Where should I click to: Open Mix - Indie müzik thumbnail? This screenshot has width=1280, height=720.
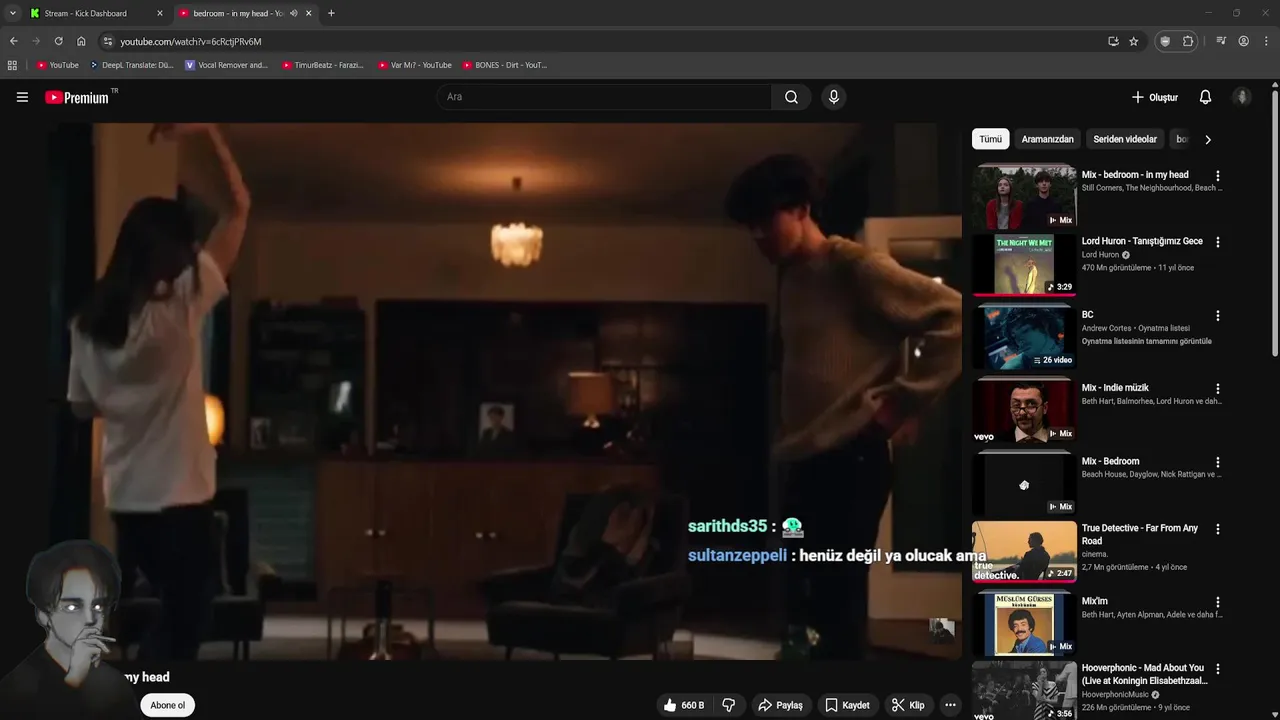(1024, 409)
